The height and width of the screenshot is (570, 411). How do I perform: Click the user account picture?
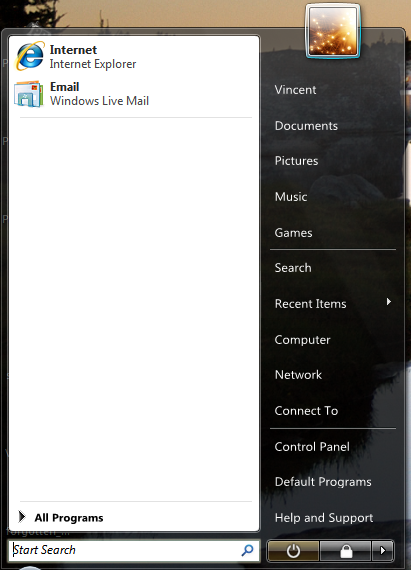click(333, 31)
